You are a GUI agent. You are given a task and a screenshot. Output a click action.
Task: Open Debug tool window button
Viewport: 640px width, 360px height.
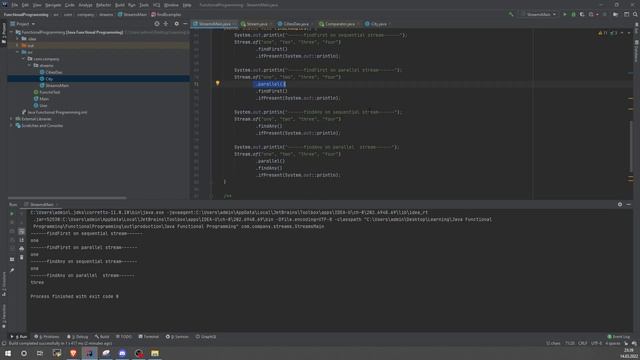point(78,336)
